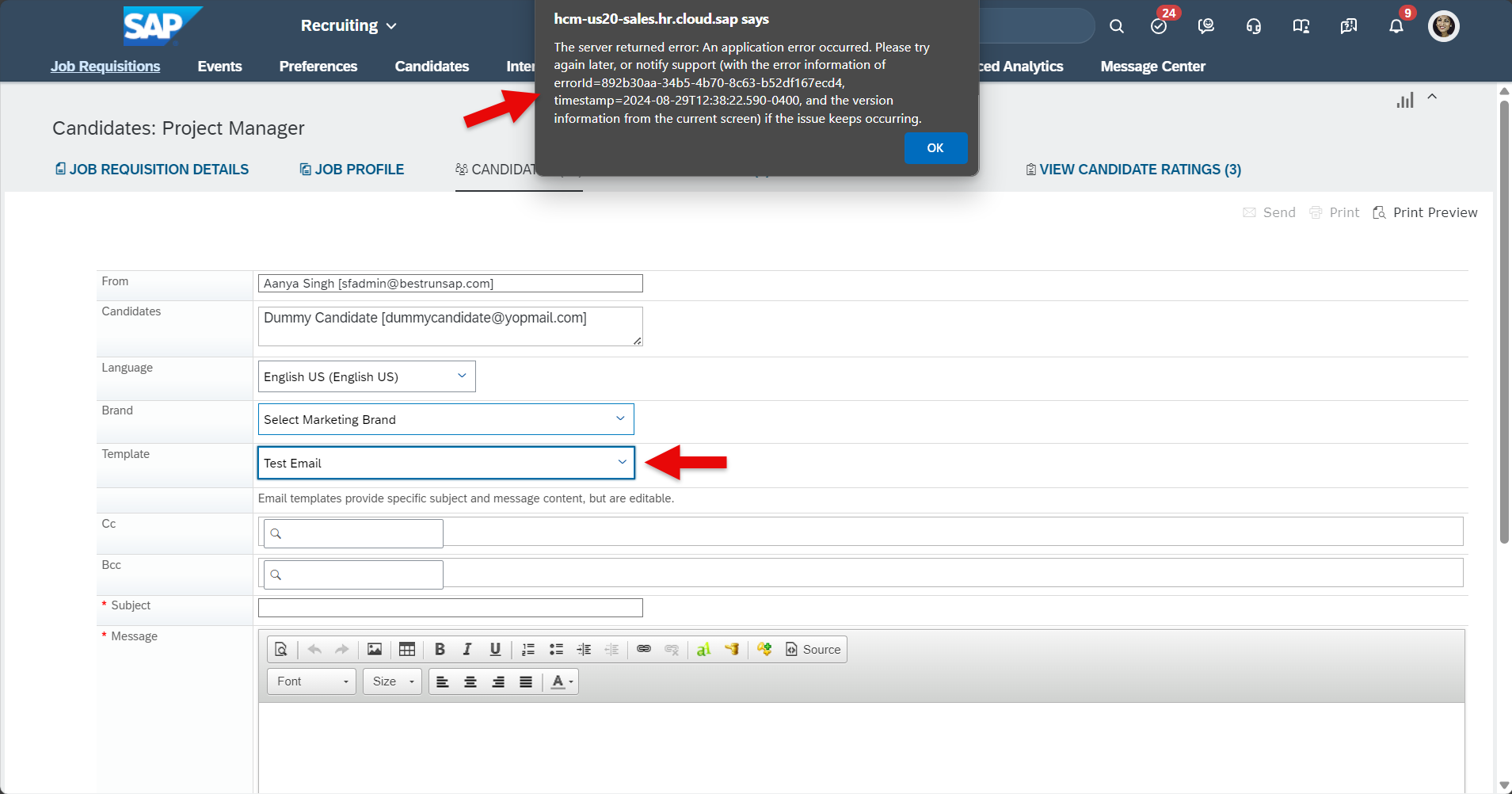Screen dimensions: 1512x794
Task: Open the feedback speech-bubble icon in header
Action: click(1349, 26)
